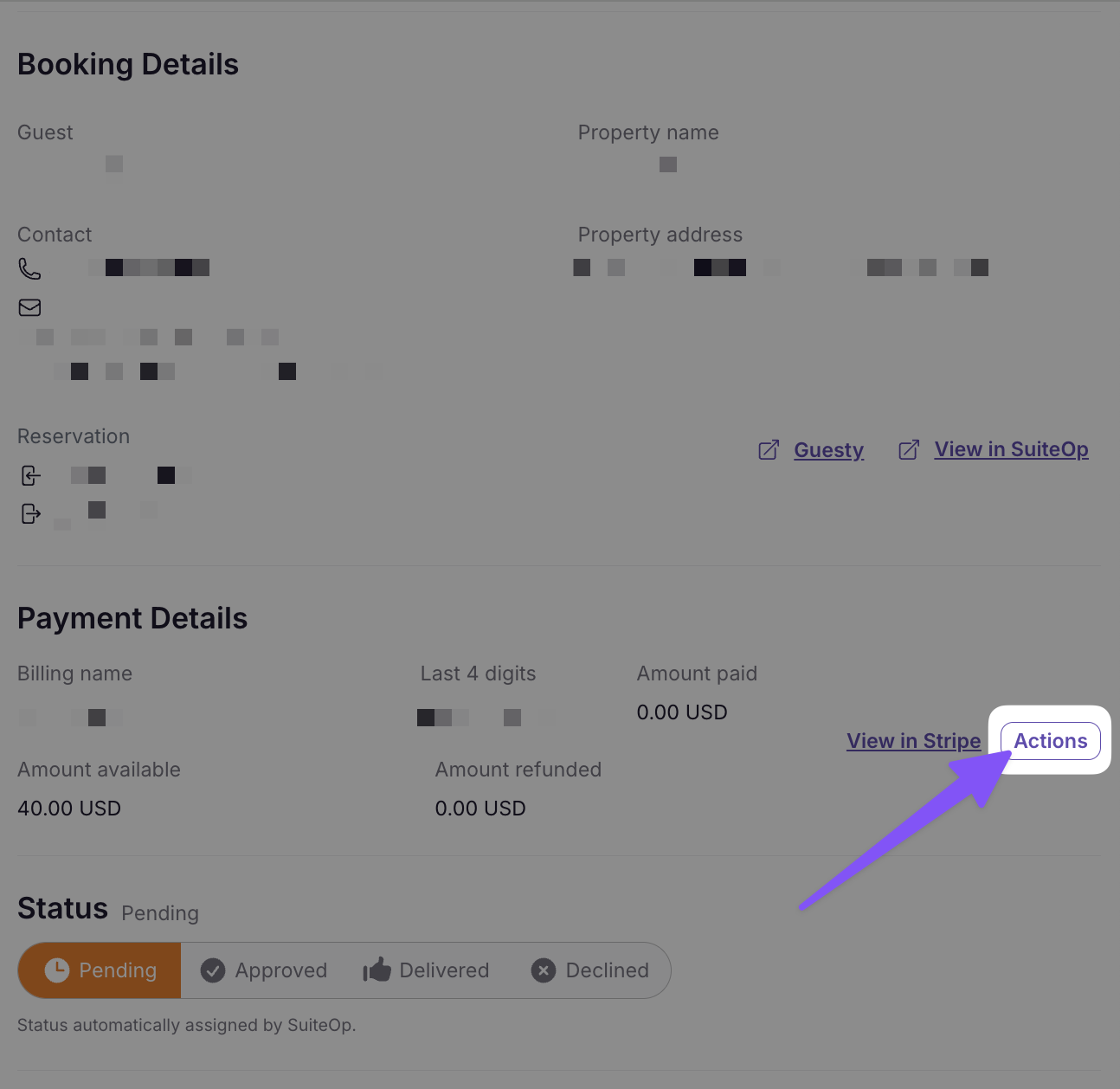1120x1089 pixels.
Task: Click the check-out arrow icon under Reservation
Action: point(30,513)
